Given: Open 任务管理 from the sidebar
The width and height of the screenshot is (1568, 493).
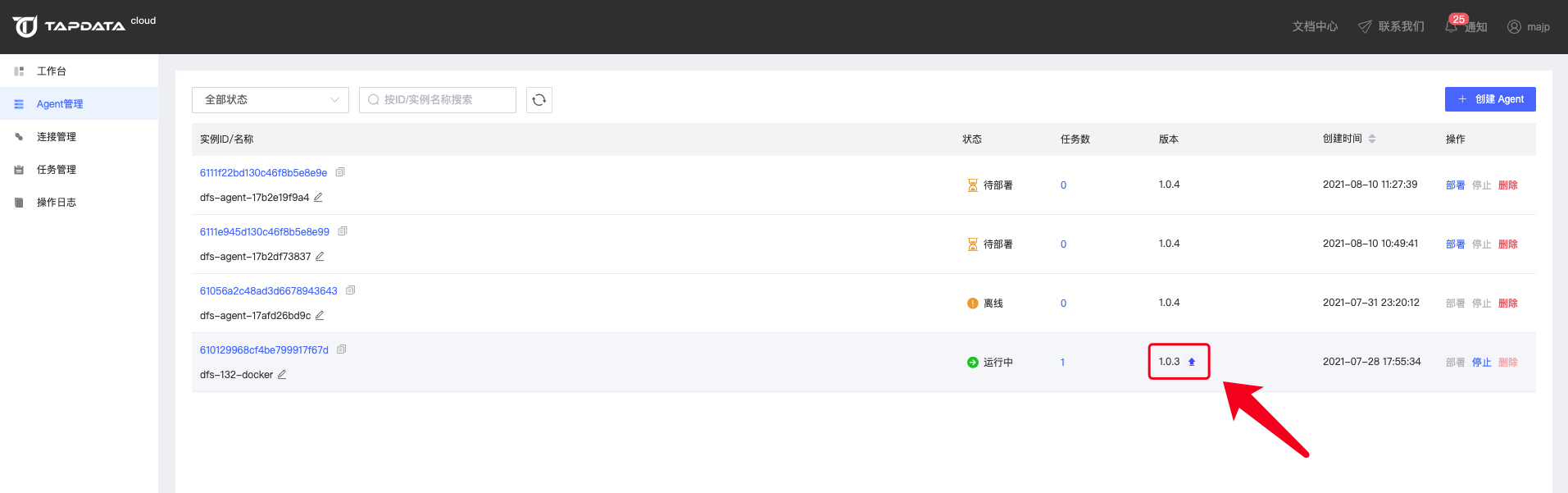Looking at the screenshot, I should [57, 170].
